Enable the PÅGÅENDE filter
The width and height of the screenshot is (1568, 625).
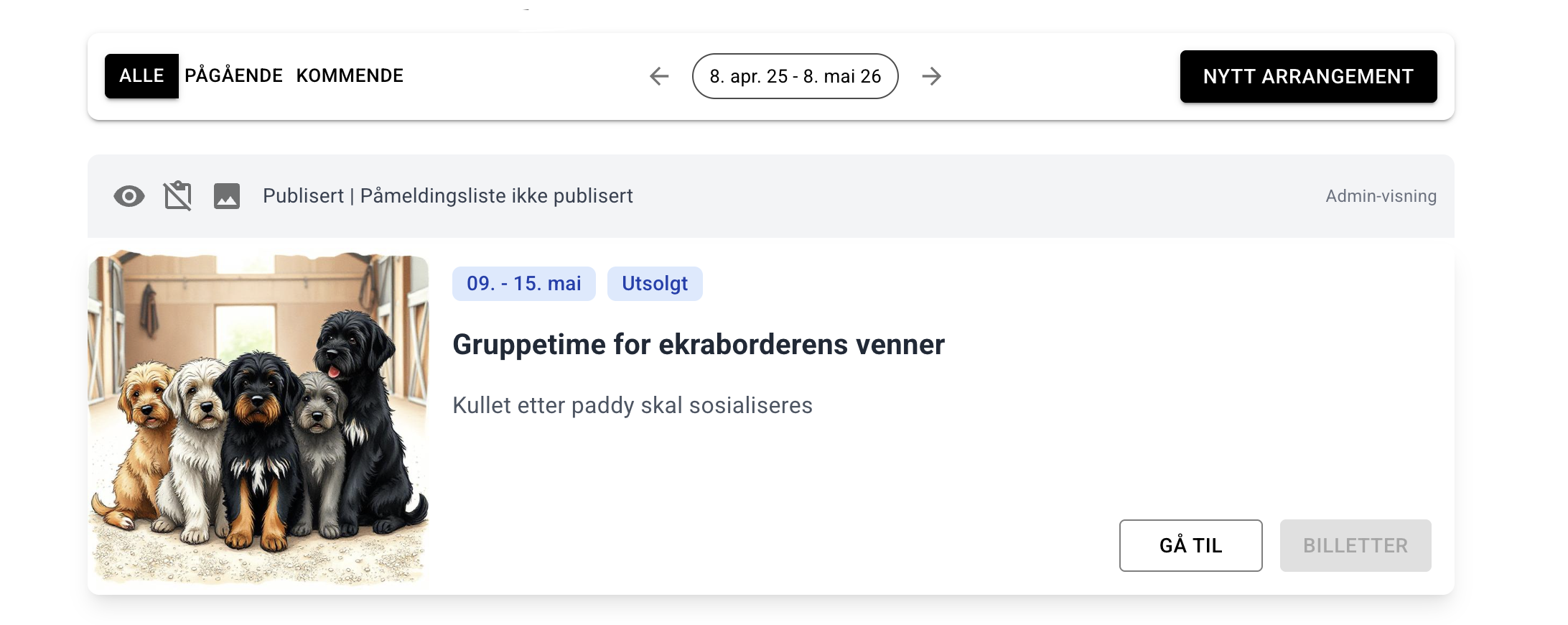click(x=233, y=75)
